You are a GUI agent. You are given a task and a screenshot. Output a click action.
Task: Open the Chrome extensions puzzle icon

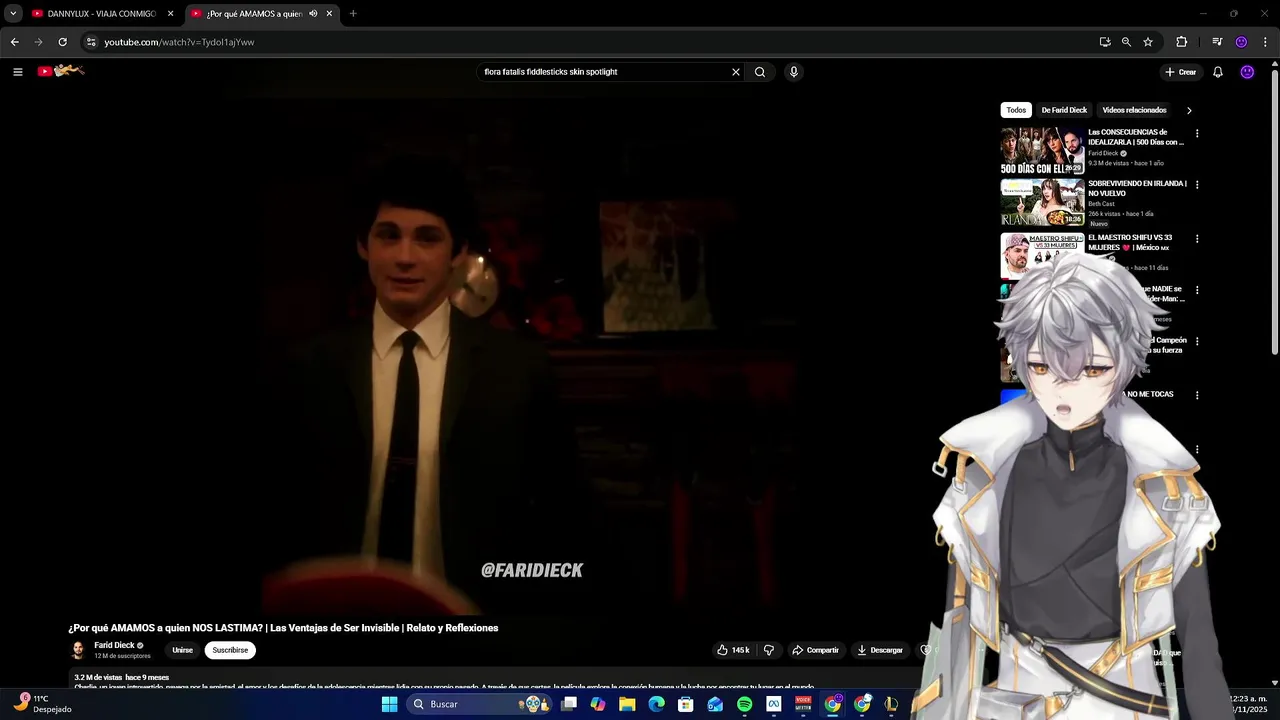coord(1181,42)
